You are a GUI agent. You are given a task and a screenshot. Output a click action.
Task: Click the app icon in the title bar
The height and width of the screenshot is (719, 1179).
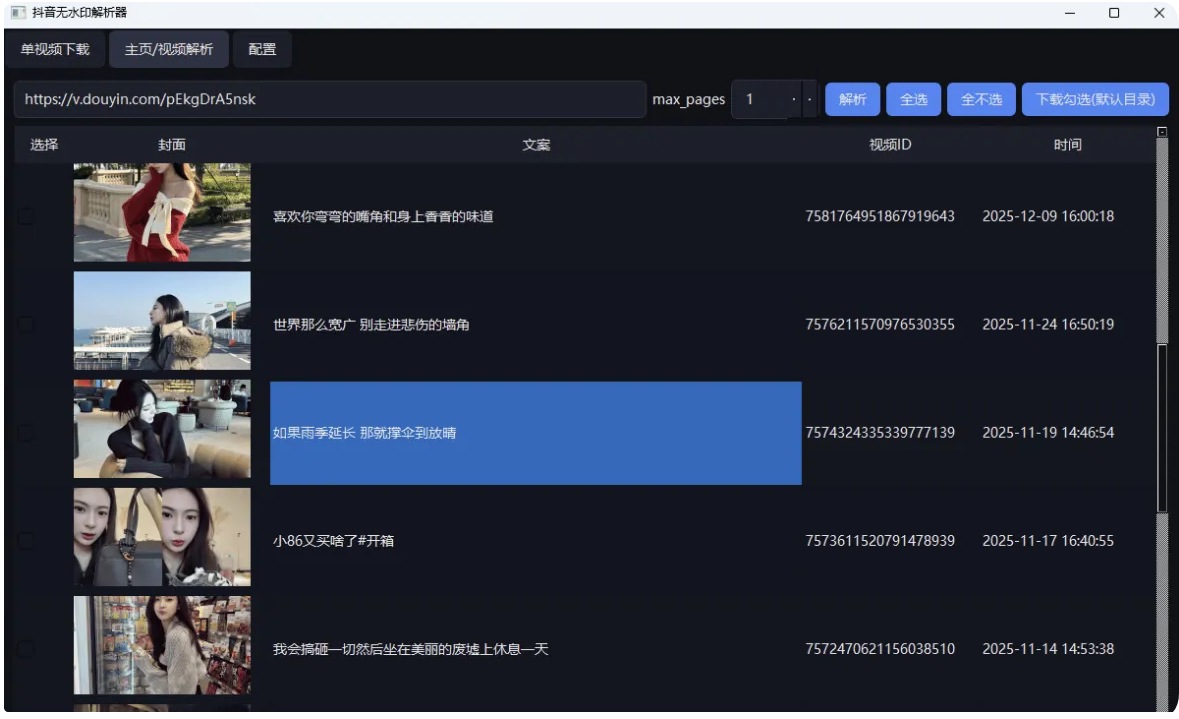[18, 13]
